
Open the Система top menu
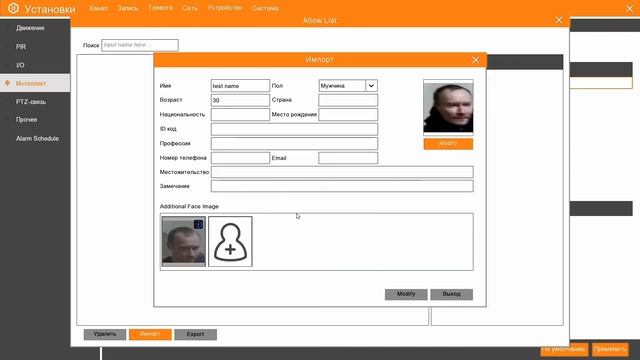265,8
